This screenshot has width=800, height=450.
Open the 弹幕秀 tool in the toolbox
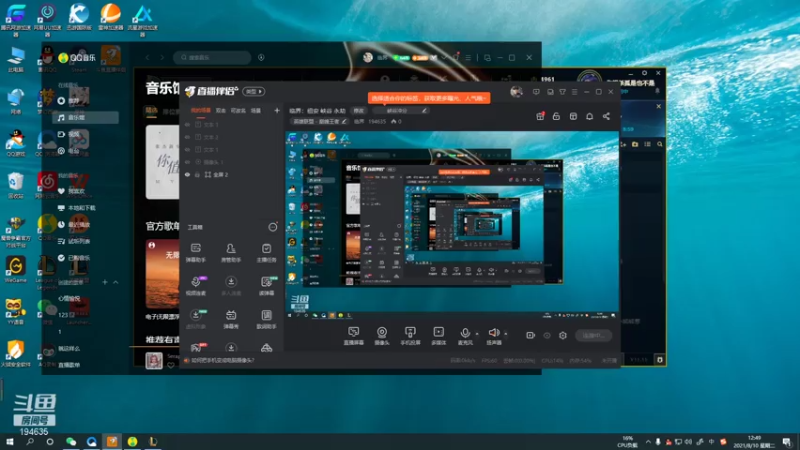point(231,319)
